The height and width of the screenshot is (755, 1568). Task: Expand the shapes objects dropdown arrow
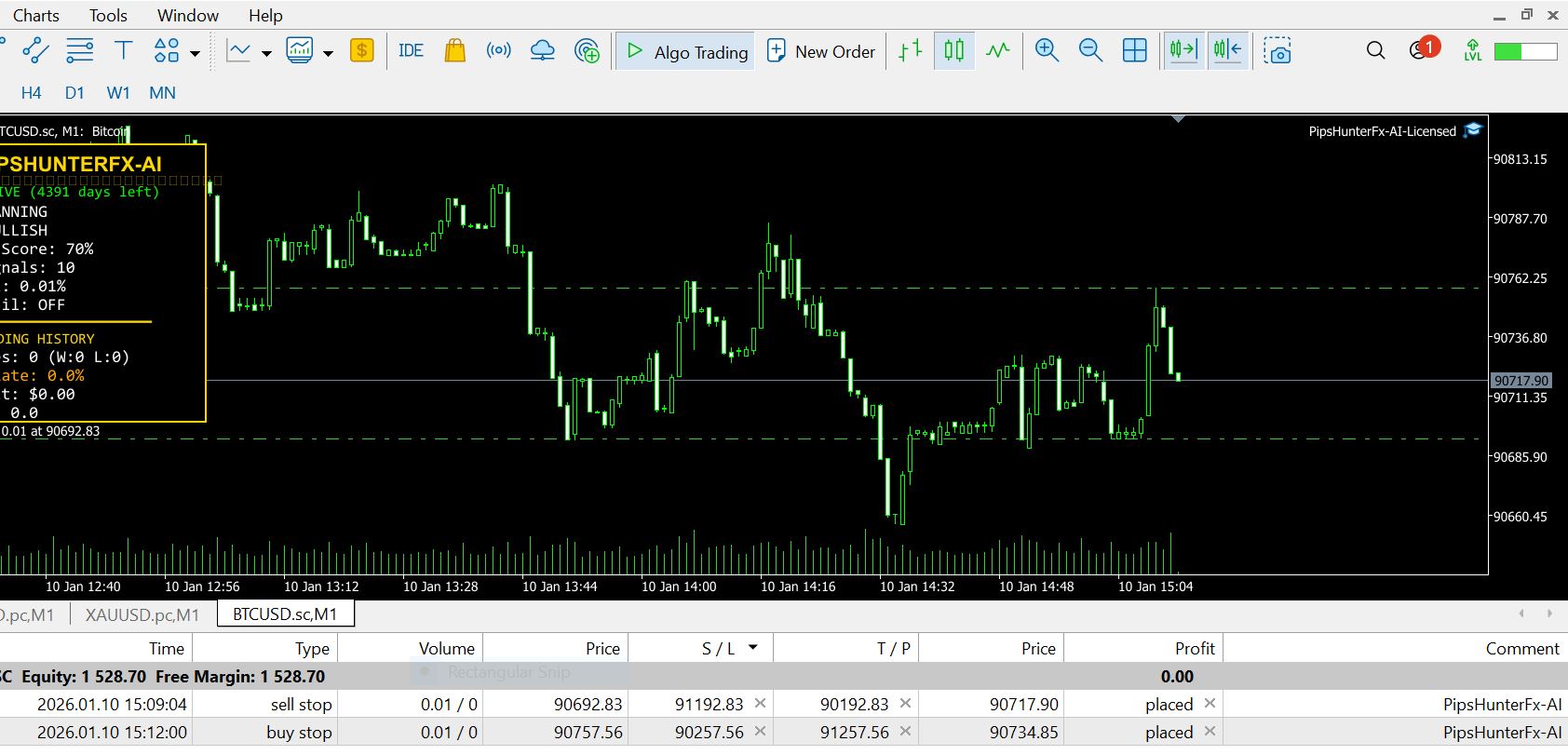pos(195,53)
